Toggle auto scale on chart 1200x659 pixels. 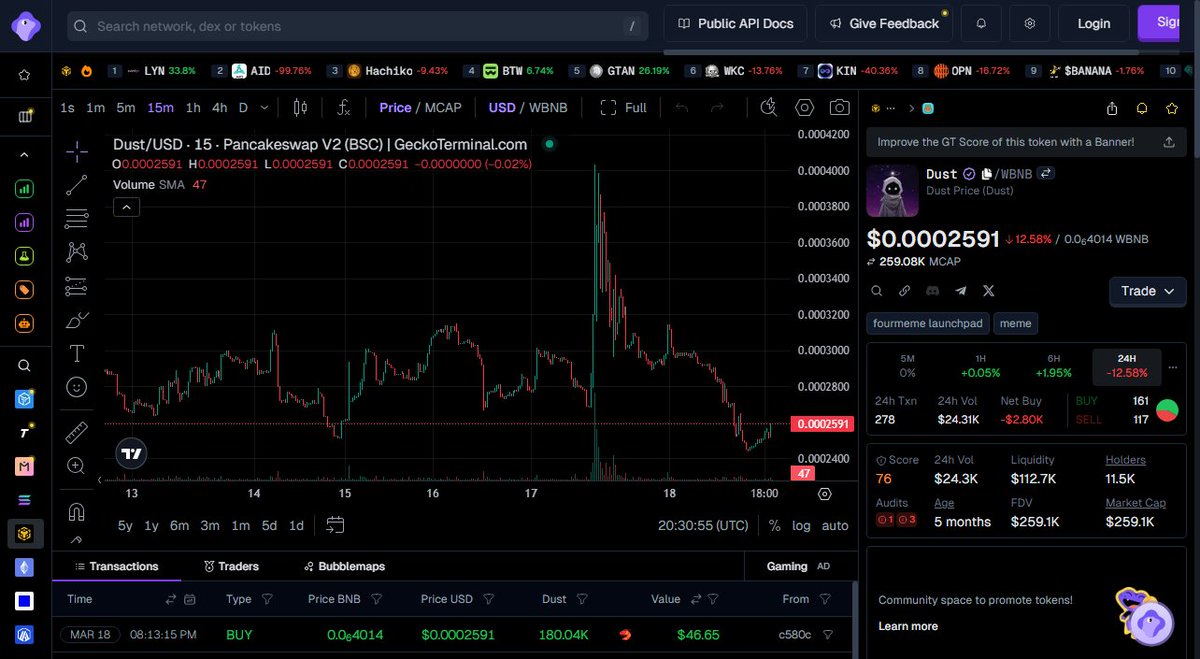coord(835,525)
